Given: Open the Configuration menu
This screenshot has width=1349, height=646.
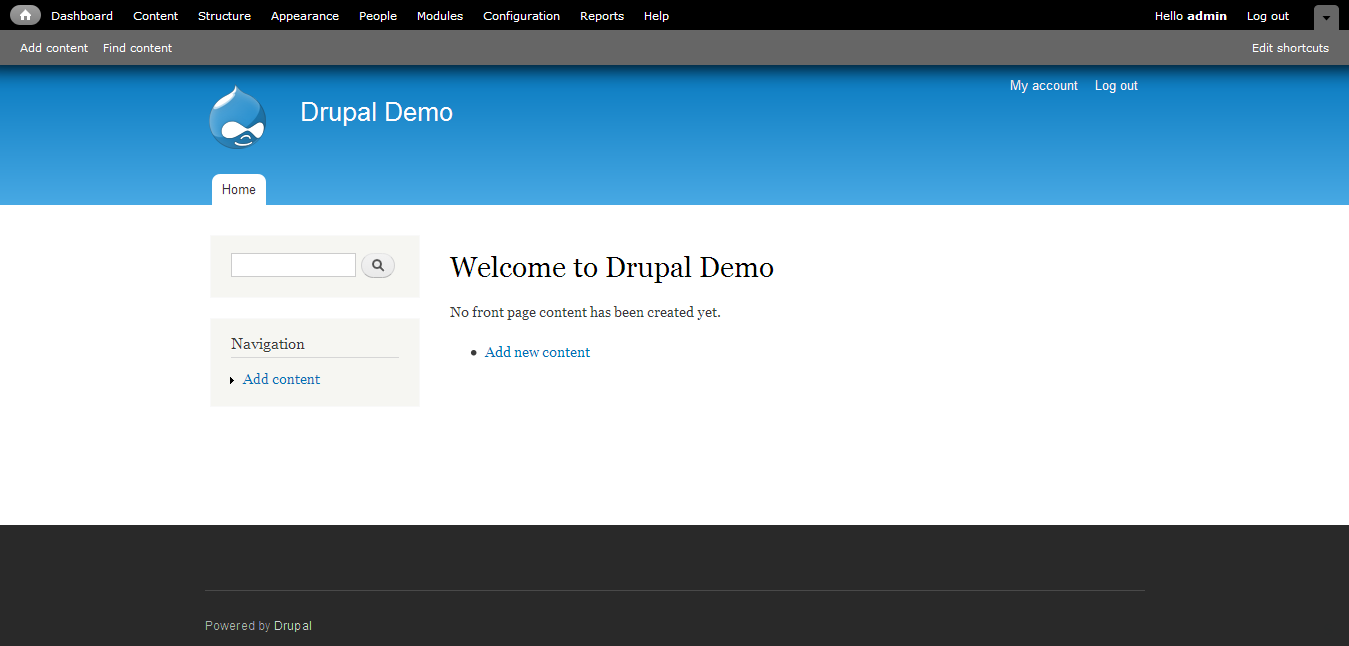Looking at the screenshot, I should click(521, 16).
